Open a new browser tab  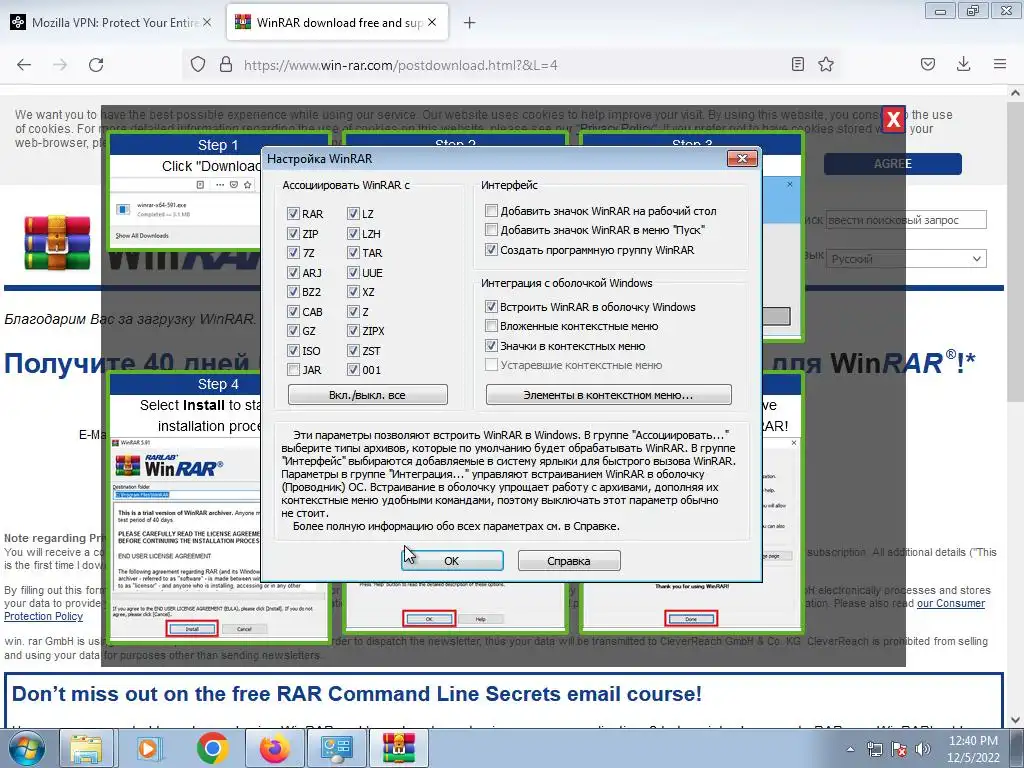pos(469,23)
